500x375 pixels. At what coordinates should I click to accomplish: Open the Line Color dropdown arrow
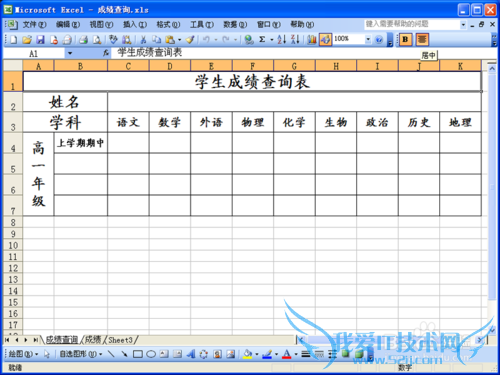[x=276, y=354]
